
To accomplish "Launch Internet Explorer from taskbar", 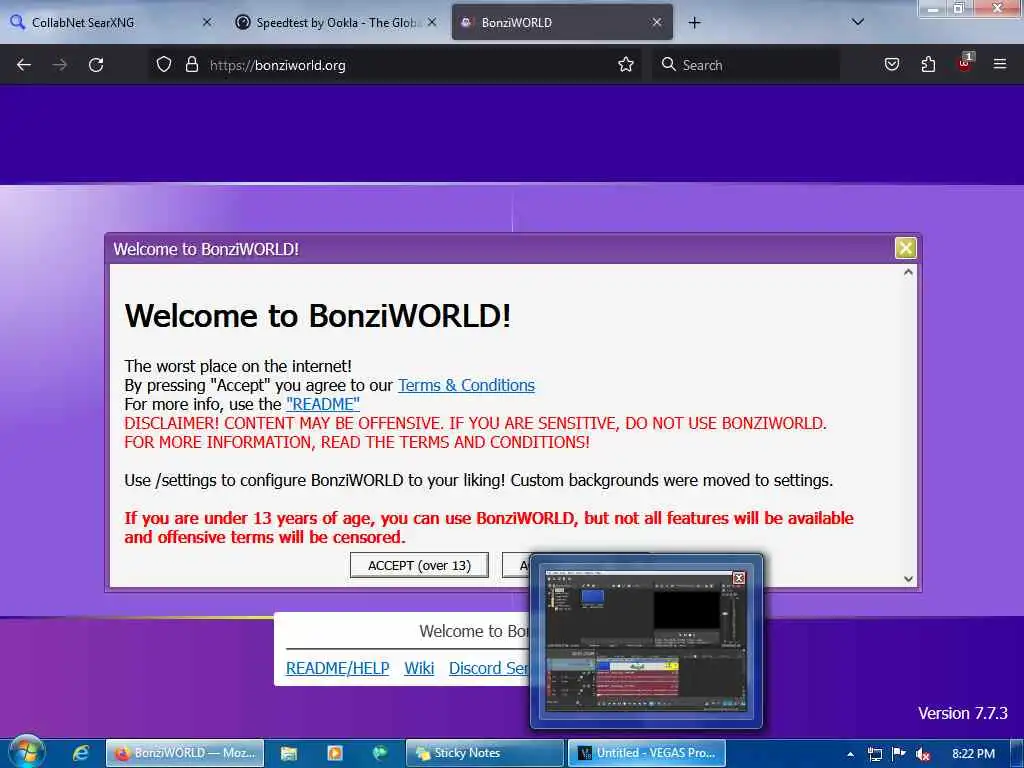I will tap(80, 753).
